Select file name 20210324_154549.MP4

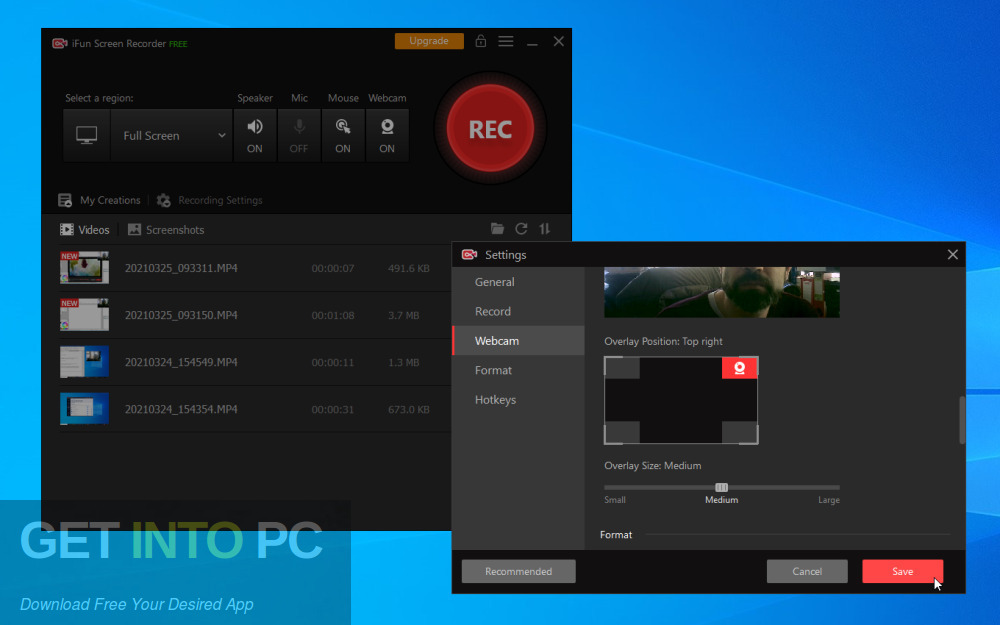coord(181,362)
